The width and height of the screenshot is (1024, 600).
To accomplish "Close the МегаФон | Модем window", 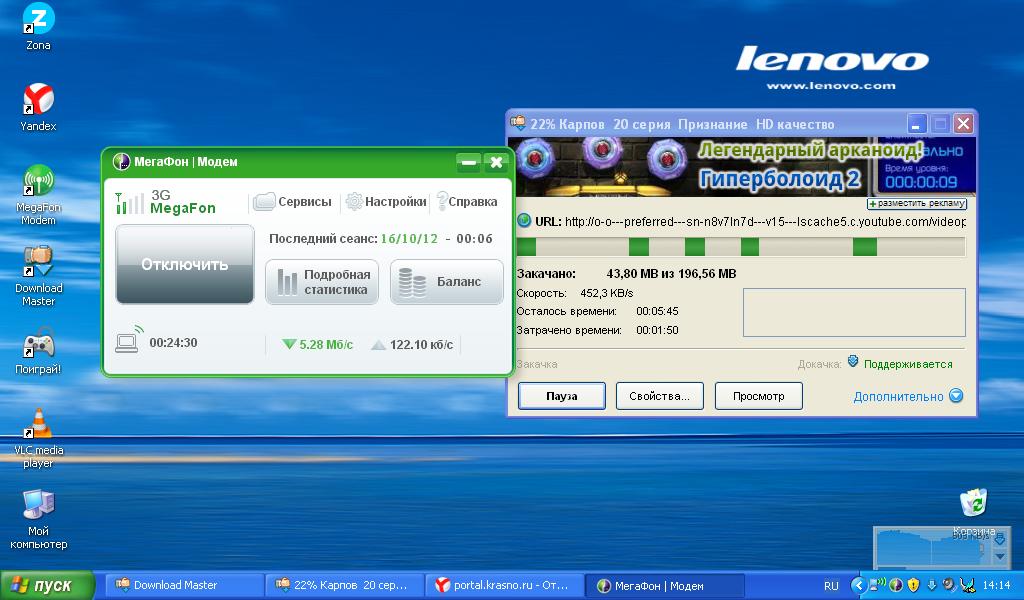I will [x=496, y=162].
